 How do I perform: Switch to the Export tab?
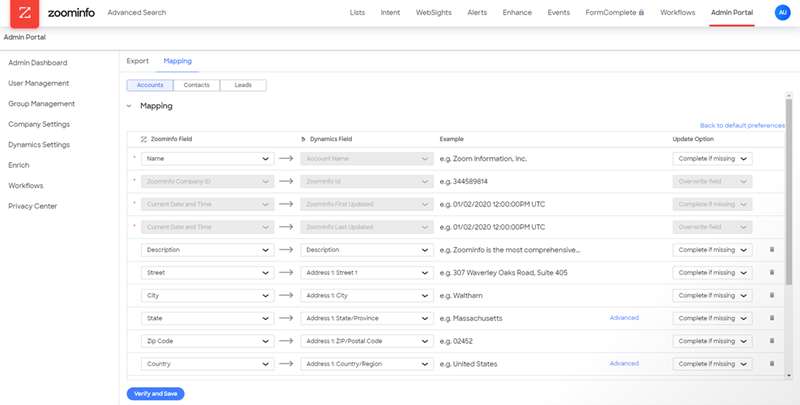(138, 61)
